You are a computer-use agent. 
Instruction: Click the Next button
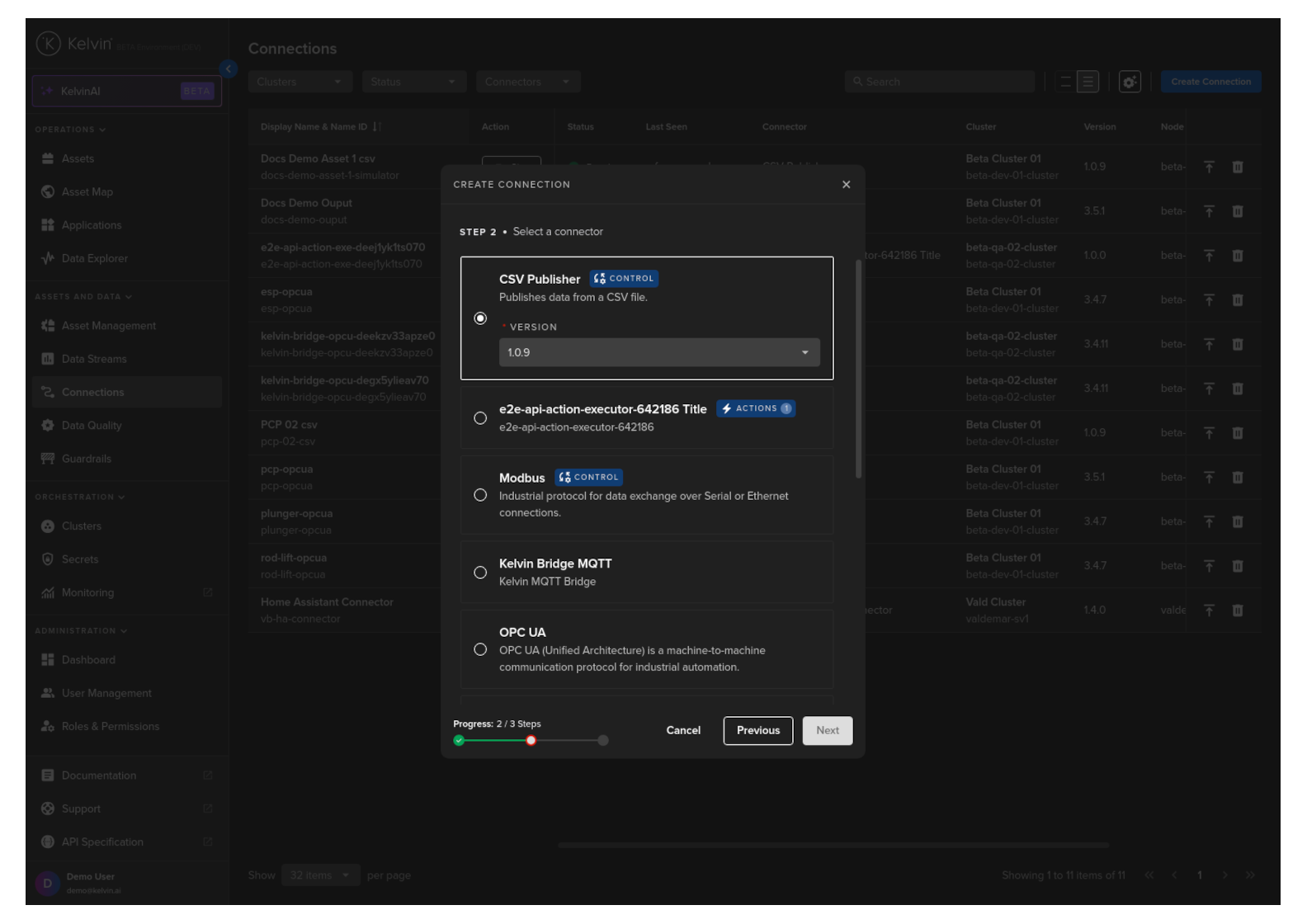[827, 731]
